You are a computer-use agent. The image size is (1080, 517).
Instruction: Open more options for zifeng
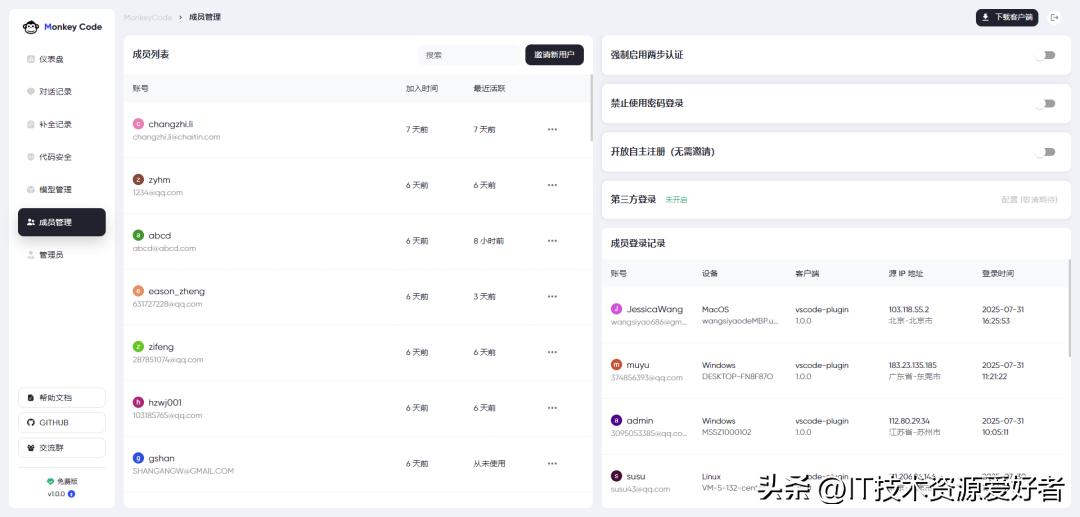[552, 352]
